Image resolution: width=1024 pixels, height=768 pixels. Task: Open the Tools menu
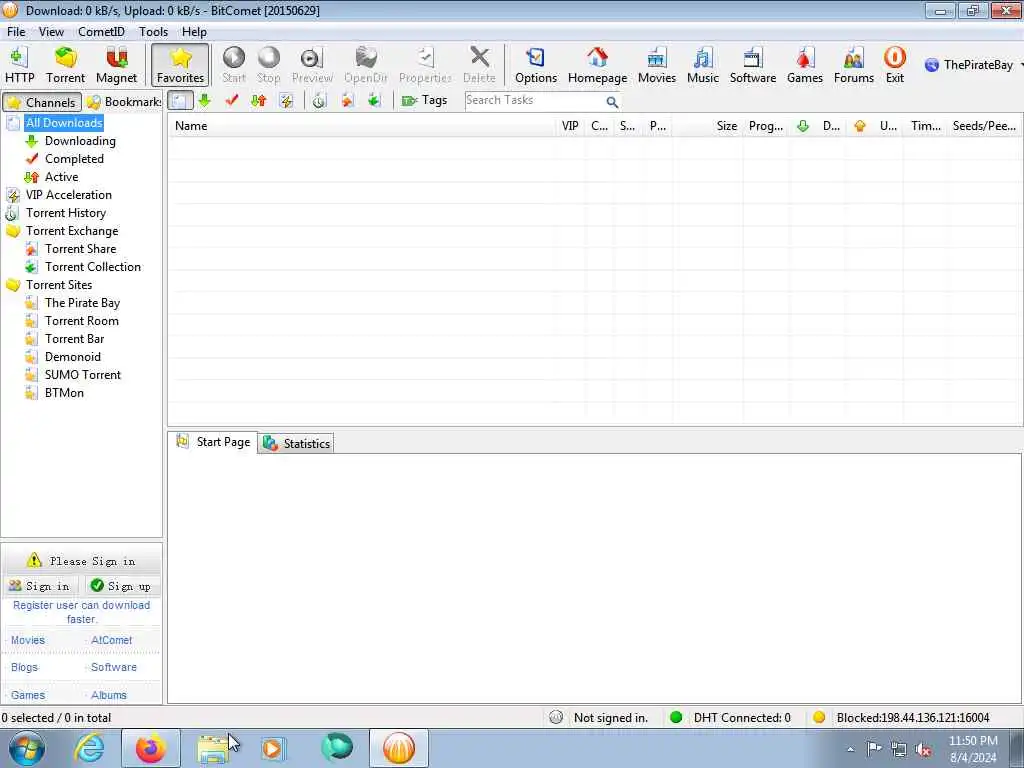153,31
